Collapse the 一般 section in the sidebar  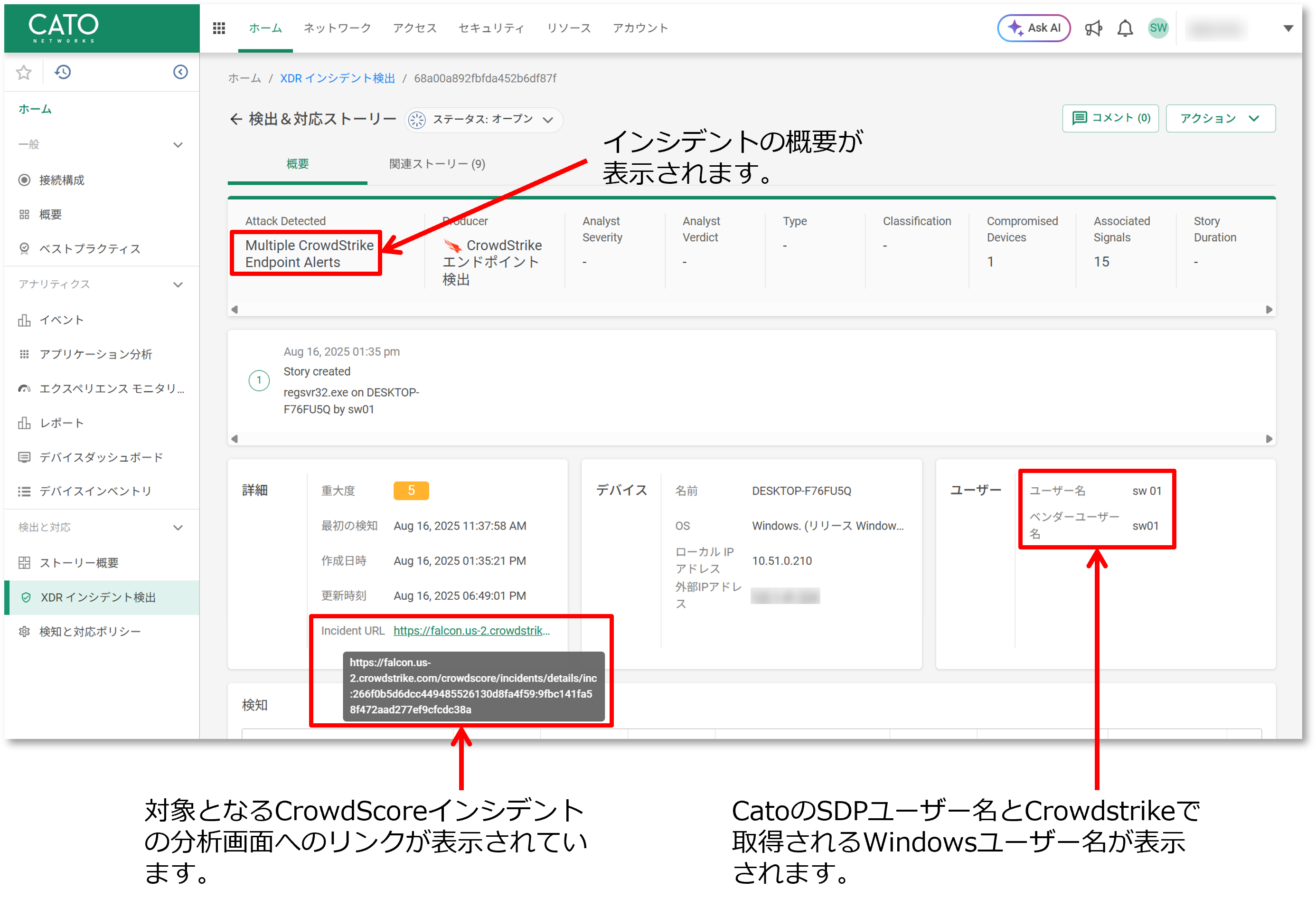coord(178,145)
